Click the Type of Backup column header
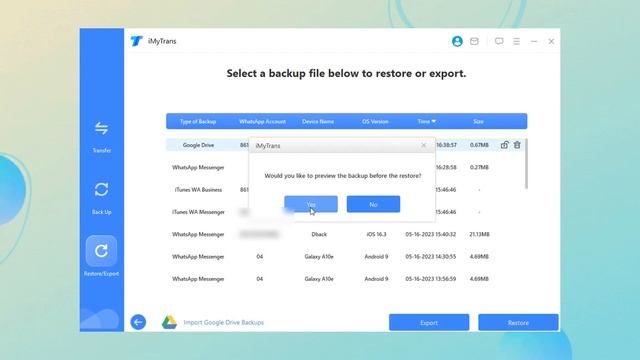The image size is (640, 360). tap(198, 121)
